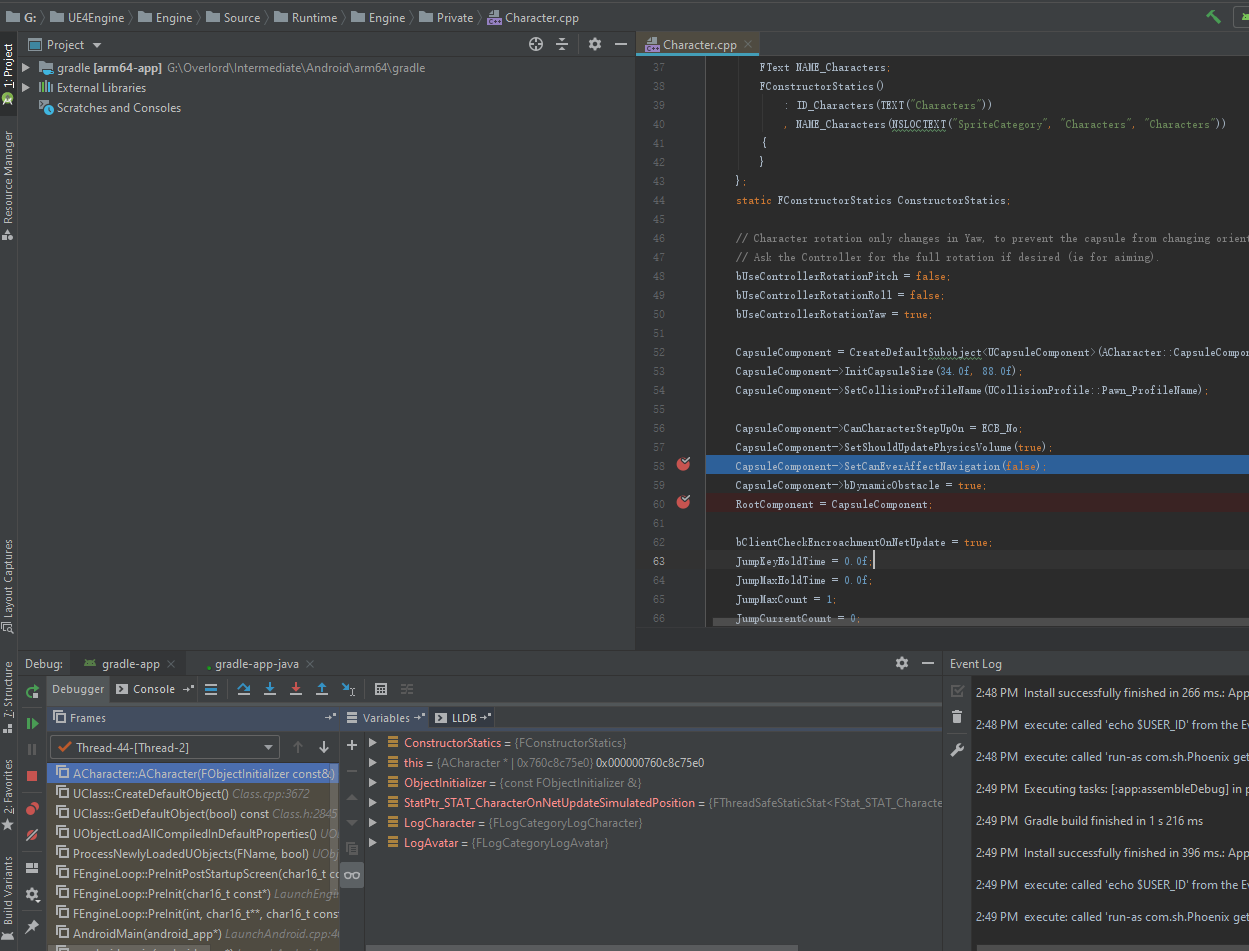The width and height of the screenshot is (1249, 951).
Task: Toggle the breakpoint on line 60
Action: tap(683, 502)
